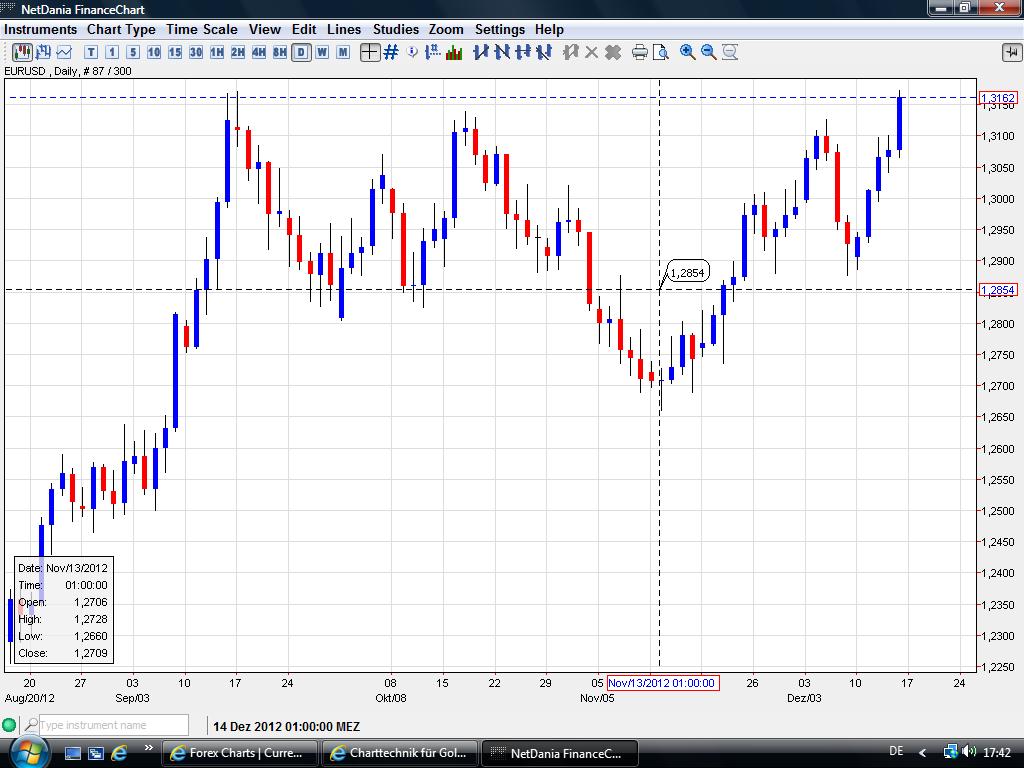Switch to 10 minute time scale
This screenshot has height=768, width=1024.
pyautogui.click(x=153, y=52)
